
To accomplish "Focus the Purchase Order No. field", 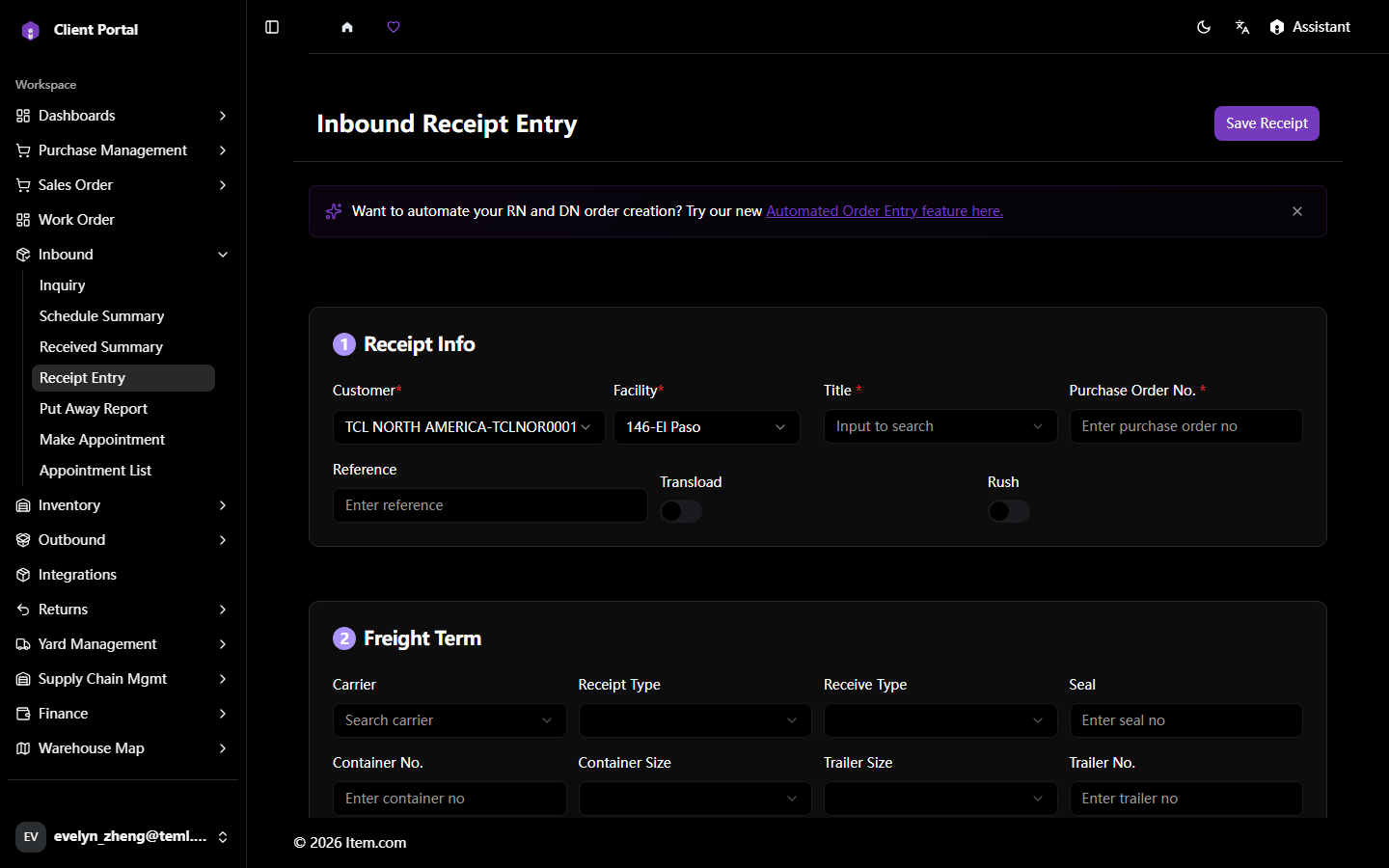I will click(x=1186, y=426).
